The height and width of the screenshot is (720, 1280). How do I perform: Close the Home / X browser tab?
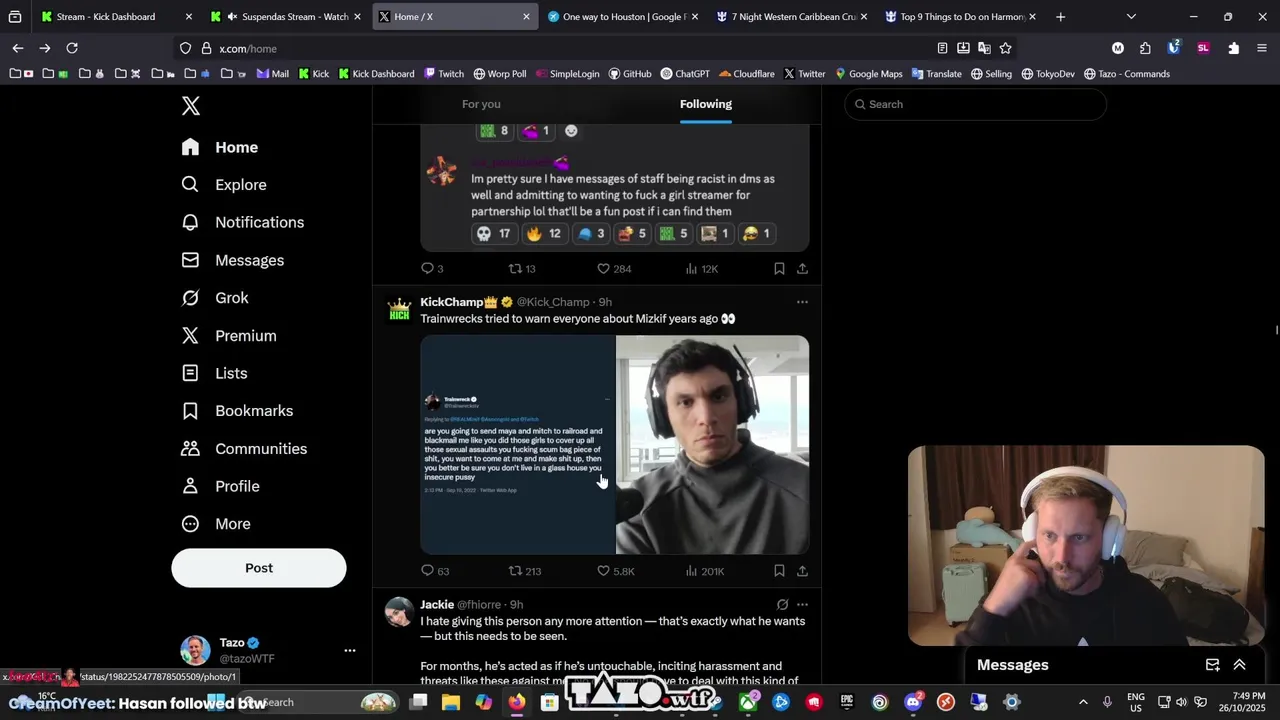tap(526, 17)
